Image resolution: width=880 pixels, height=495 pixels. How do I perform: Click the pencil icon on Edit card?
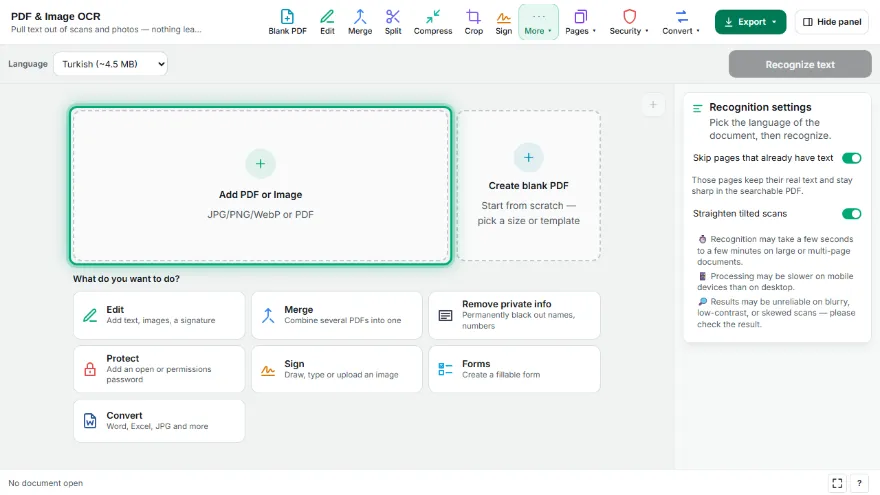[90, 315]
